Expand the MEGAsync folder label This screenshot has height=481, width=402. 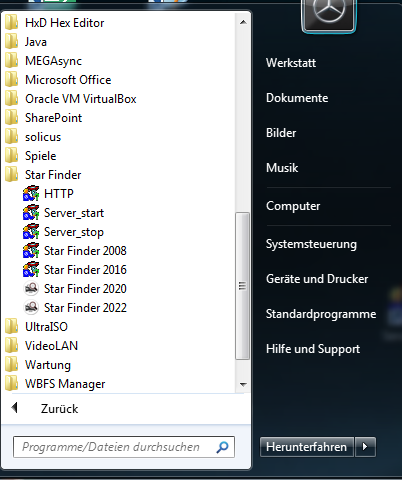tap(53, 61)
